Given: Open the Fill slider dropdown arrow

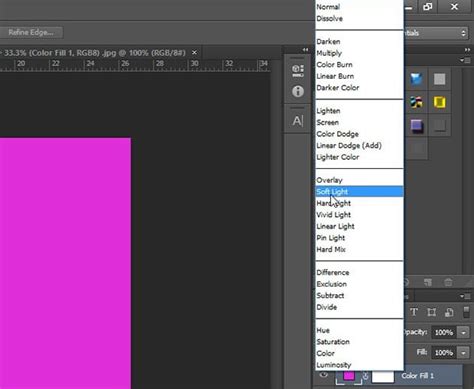Looking at the screenshot, I should click(463, 352).
